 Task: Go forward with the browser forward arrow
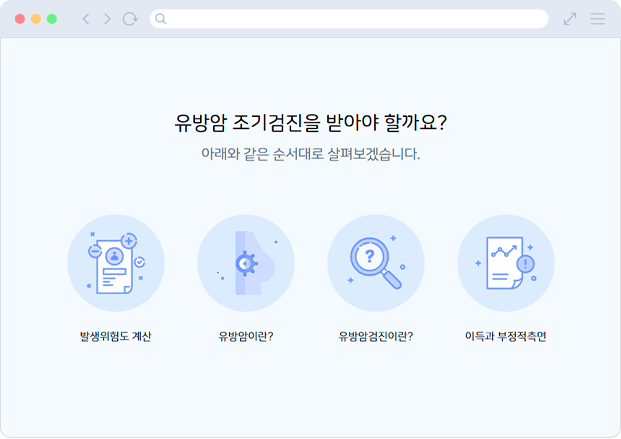pyautogui.click(x=107, y=19)
